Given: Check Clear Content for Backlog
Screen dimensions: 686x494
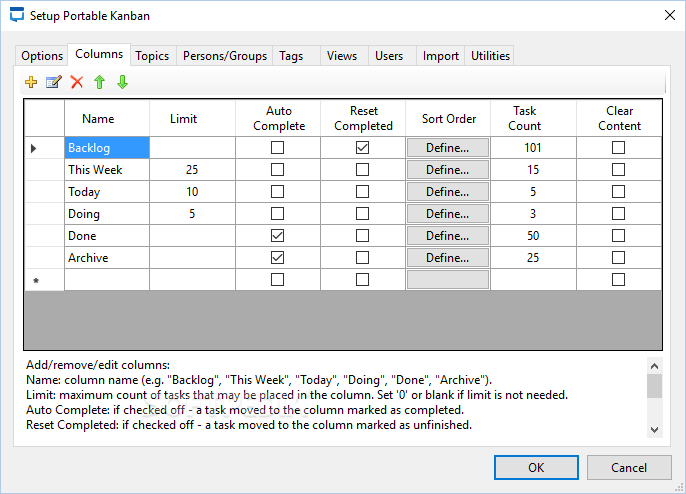Looking at the screenshot, I should pos(618,147).
